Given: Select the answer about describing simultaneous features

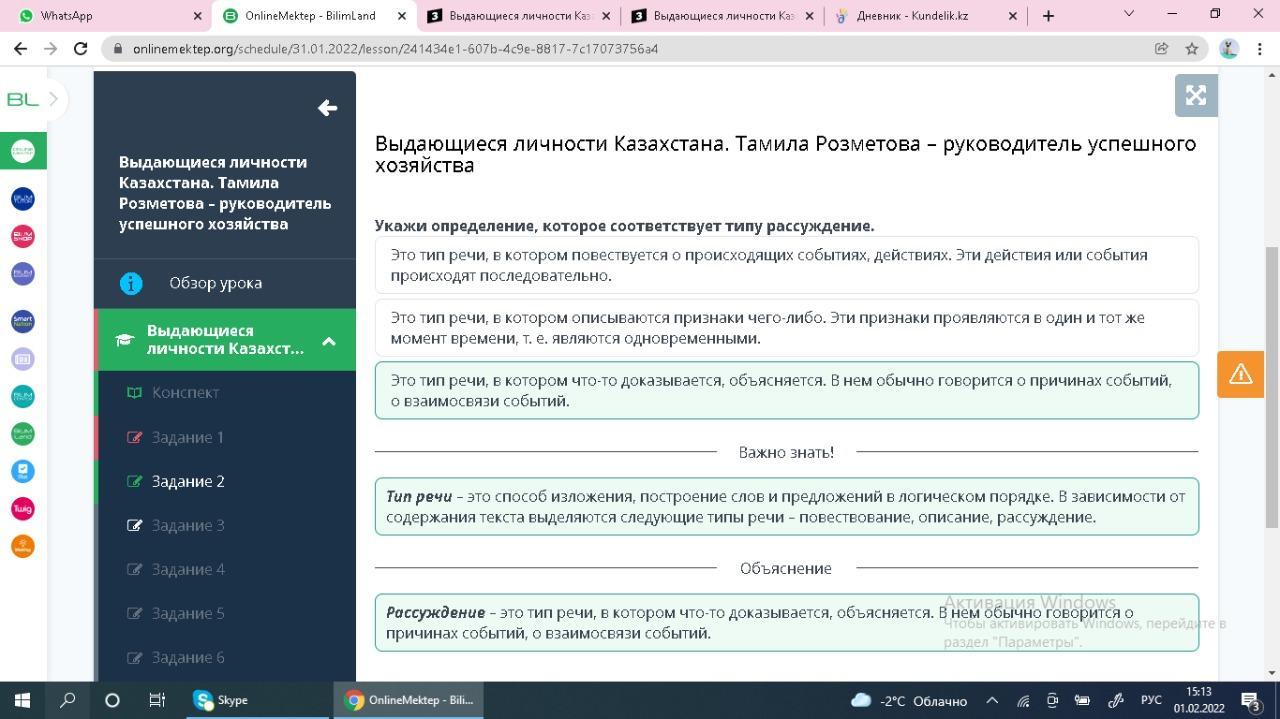Looking at the screenshot, I should (786, 328).
